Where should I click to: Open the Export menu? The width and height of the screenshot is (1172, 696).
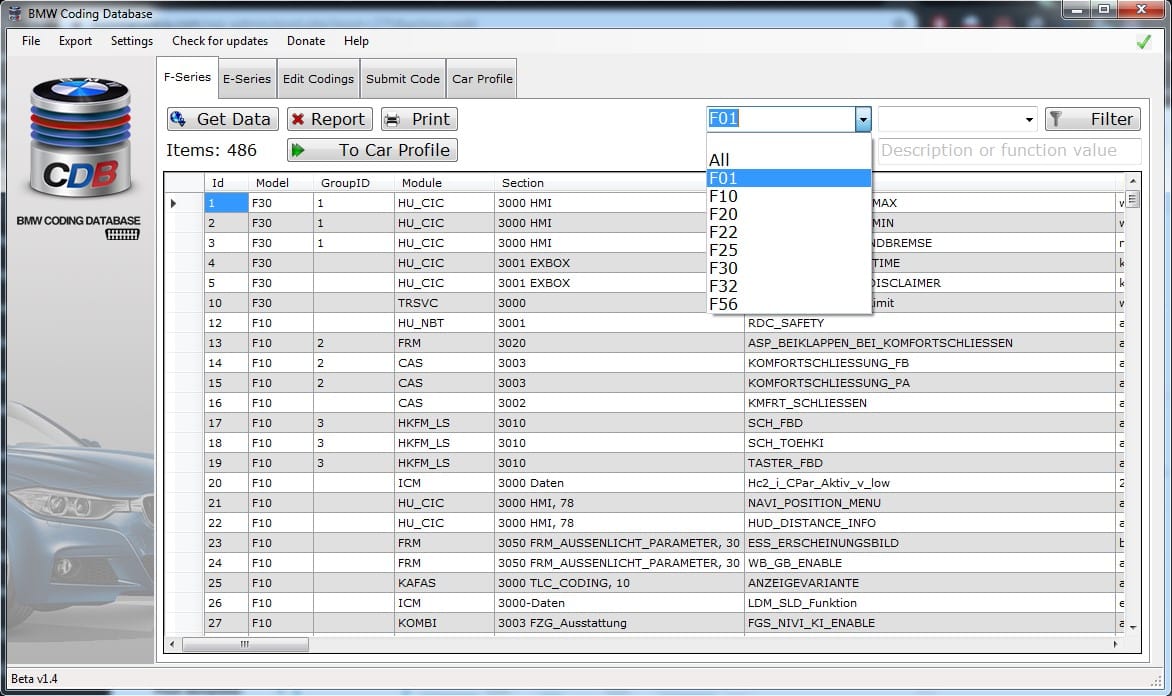[75, 41]
